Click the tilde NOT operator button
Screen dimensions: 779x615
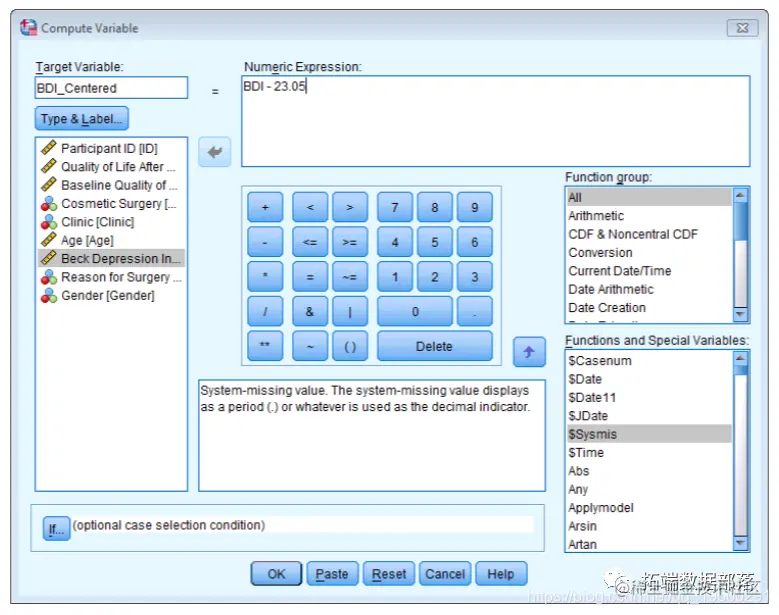[310, 346]
